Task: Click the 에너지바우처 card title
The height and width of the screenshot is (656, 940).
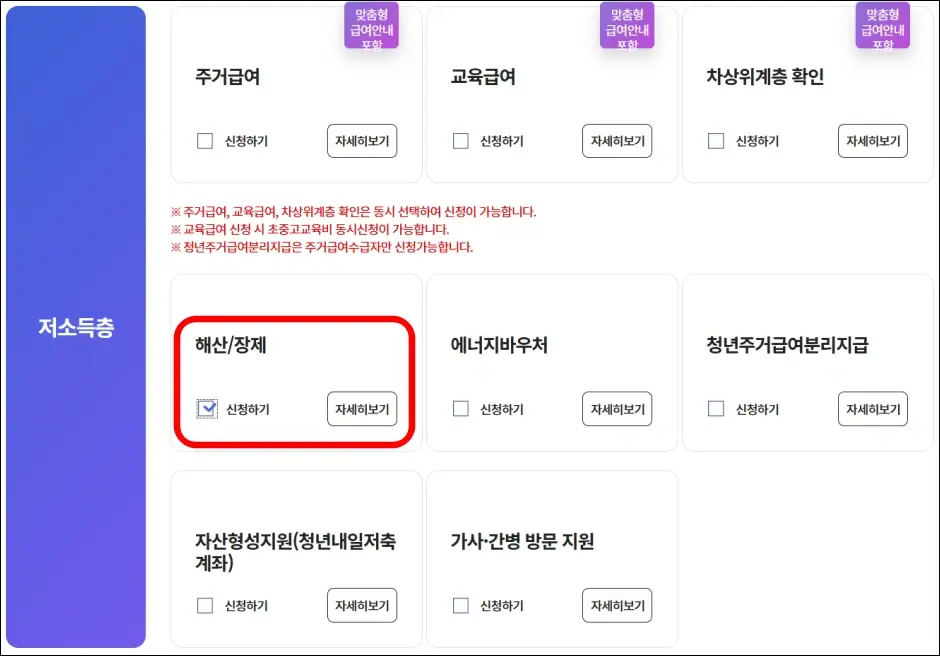Action: 499,345
